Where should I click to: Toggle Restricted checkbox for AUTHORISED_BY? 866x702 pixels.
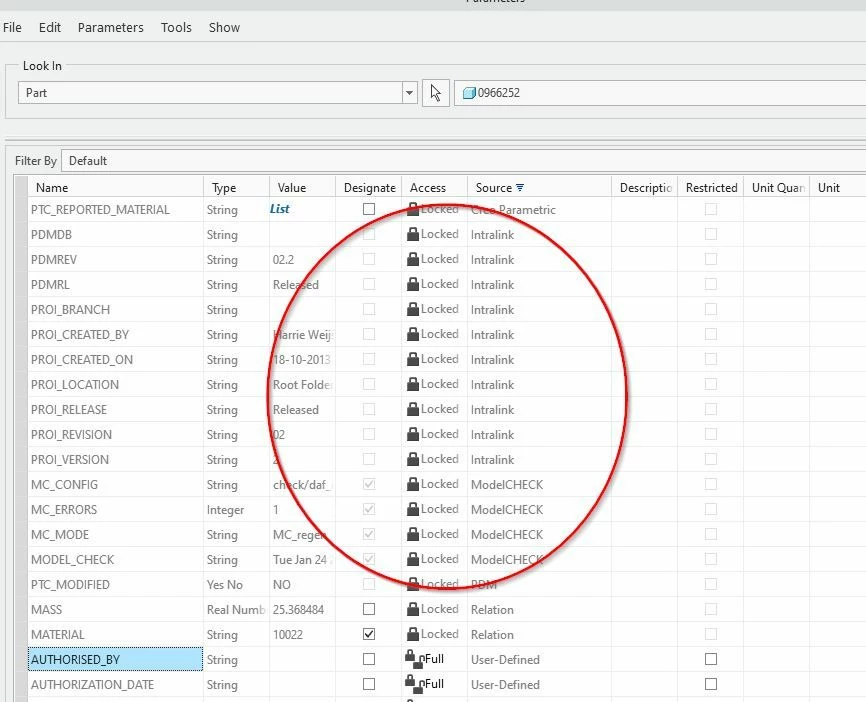coord(711,659)
